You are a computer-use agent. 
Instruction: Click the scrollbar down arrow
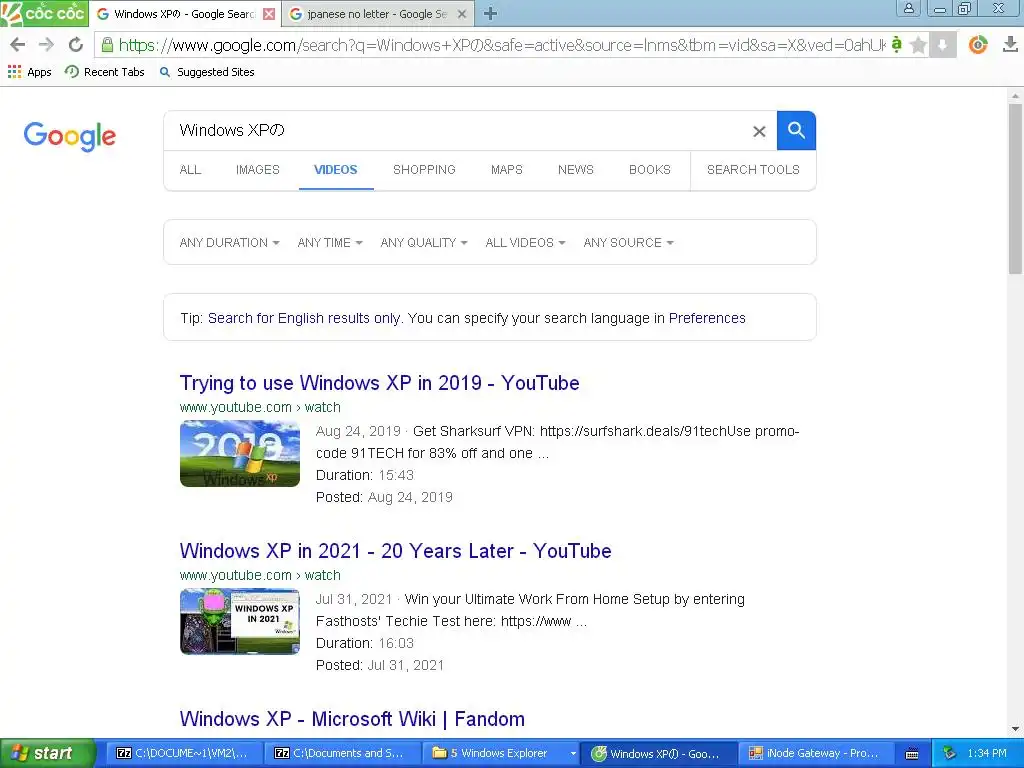(x=1015, y=728)
